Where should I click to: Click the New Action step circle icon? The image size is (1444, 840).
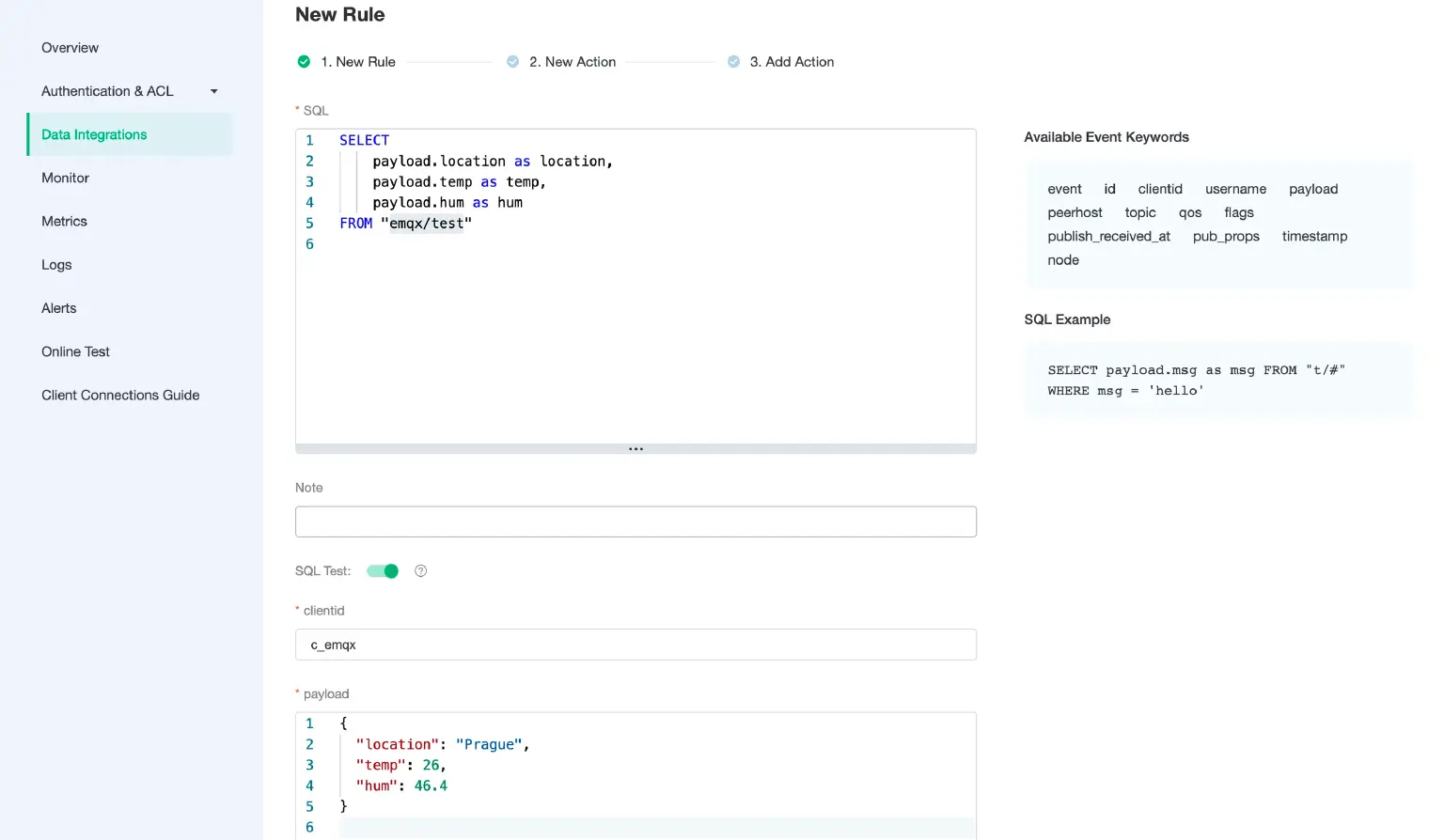point(512,62)
